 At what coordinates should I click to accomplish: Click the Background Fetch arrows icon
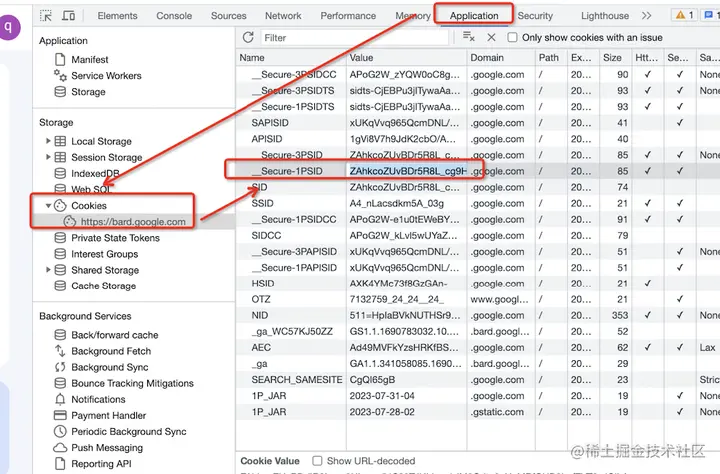tap(60, 350)
